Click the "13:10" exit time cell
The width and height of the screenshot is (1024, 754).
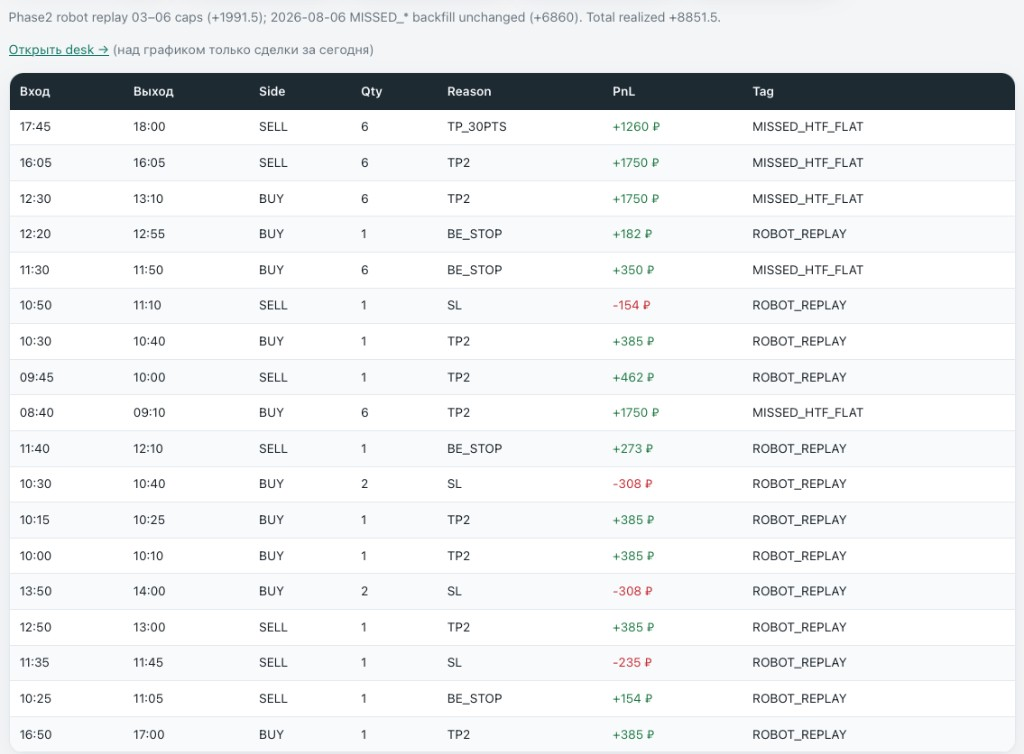tap(148, 198)
